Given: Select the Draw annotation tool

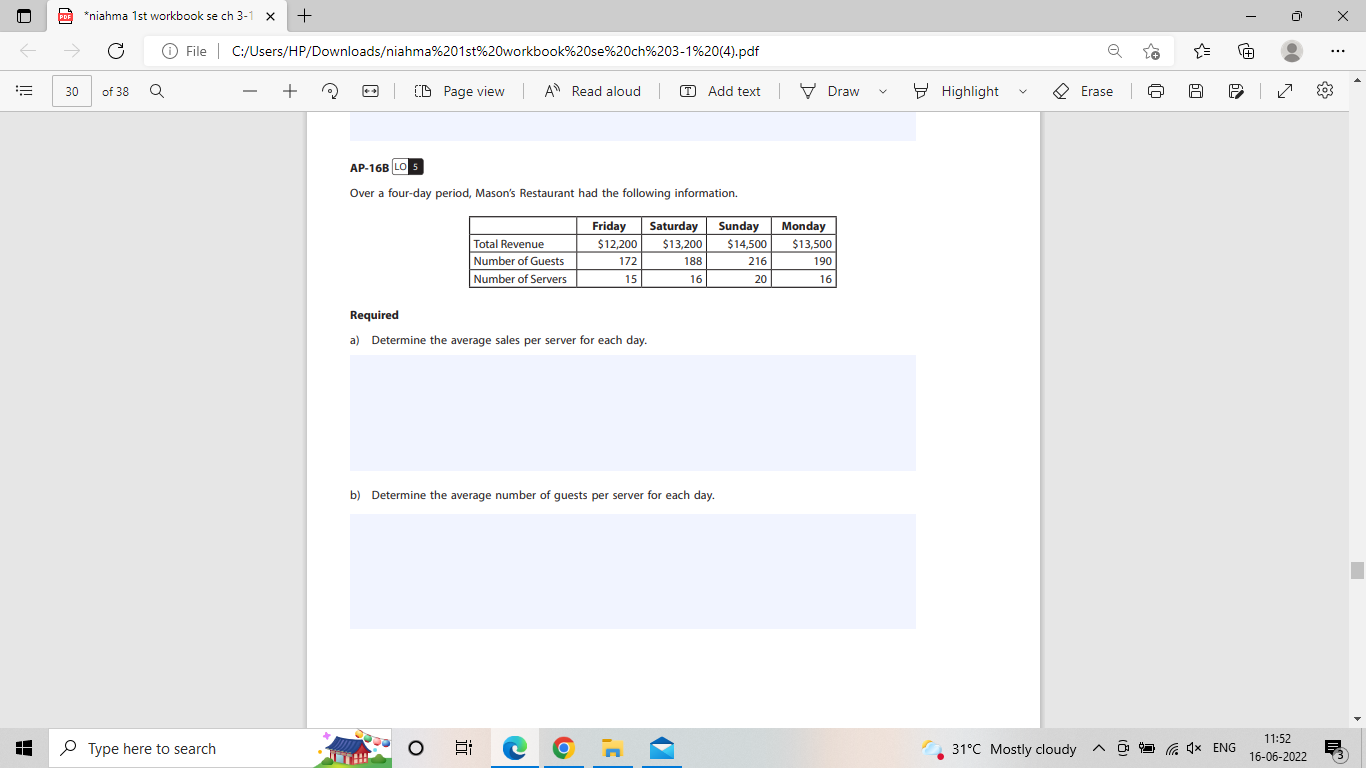Looking at the screenshot, I should coord(841,91).
